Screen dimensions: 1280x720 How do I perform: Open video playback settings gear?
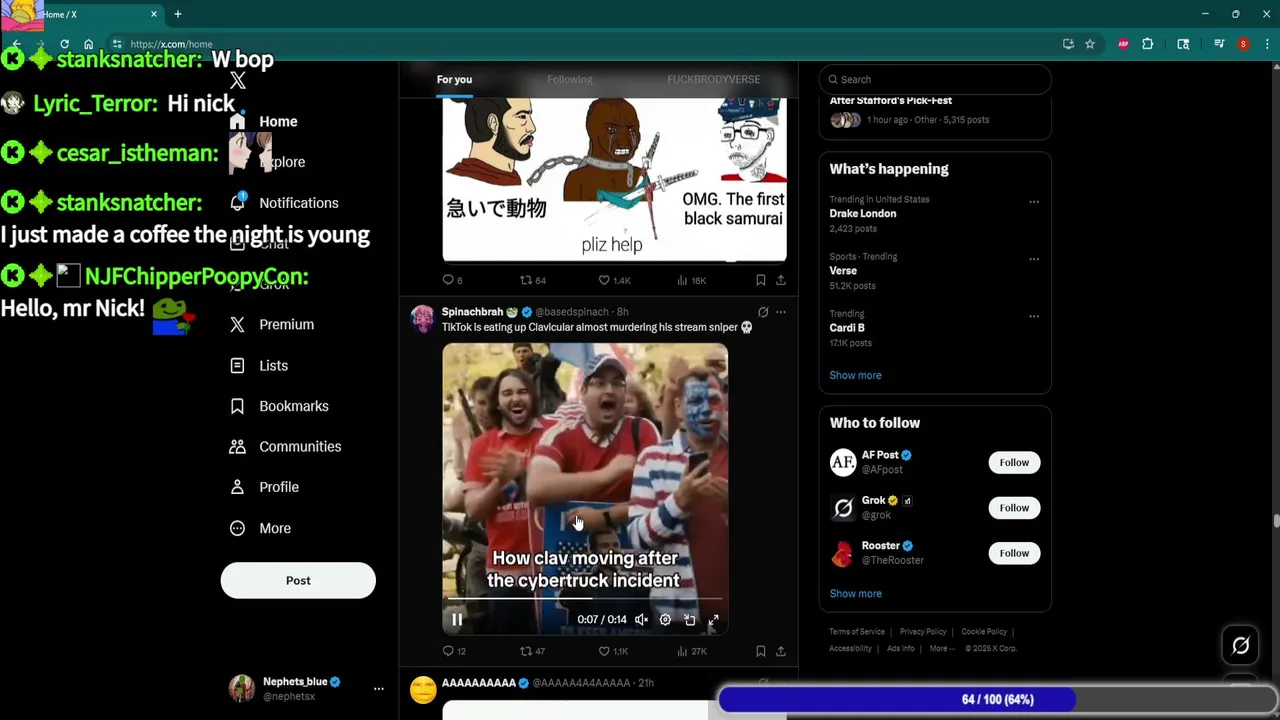665,620
